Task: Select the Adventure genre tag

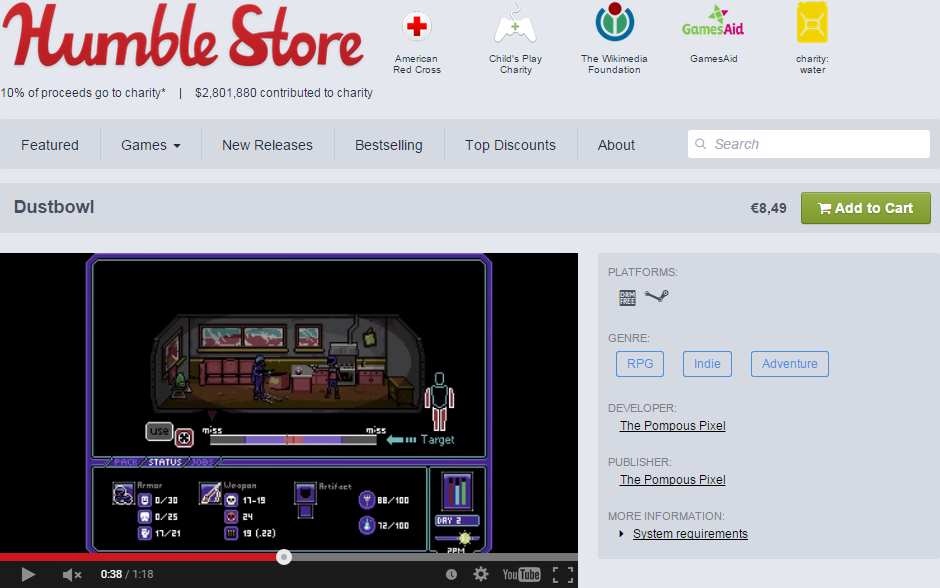Action: (x=790, y=364)
